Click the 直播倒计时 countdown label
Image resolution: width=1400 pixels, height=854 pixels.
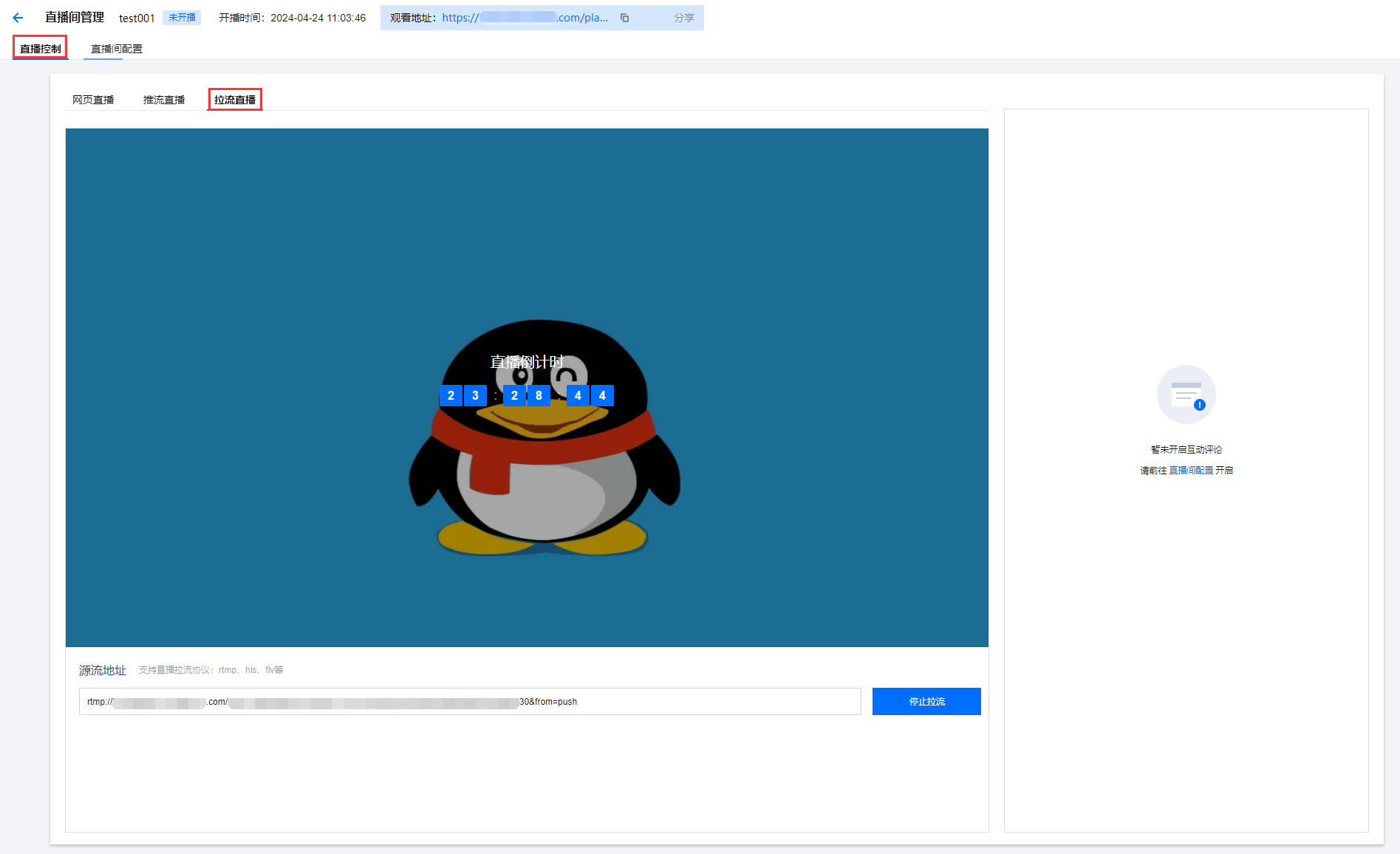tap(527, 362)
